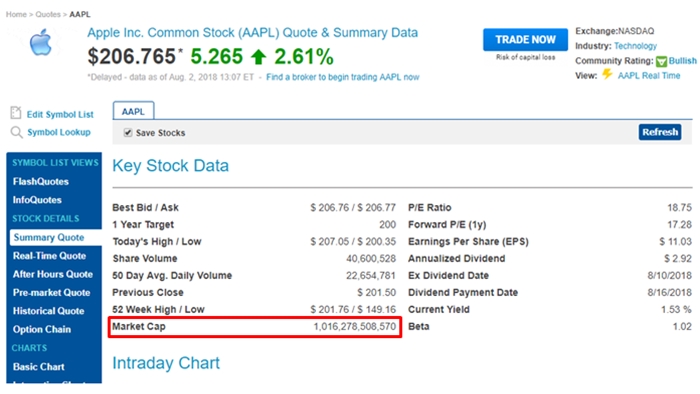Click the Key Stock Data heading
Image resolution: width=700 pixels, height=394 pixels.
pyautogui.click(x=171, y=166)
